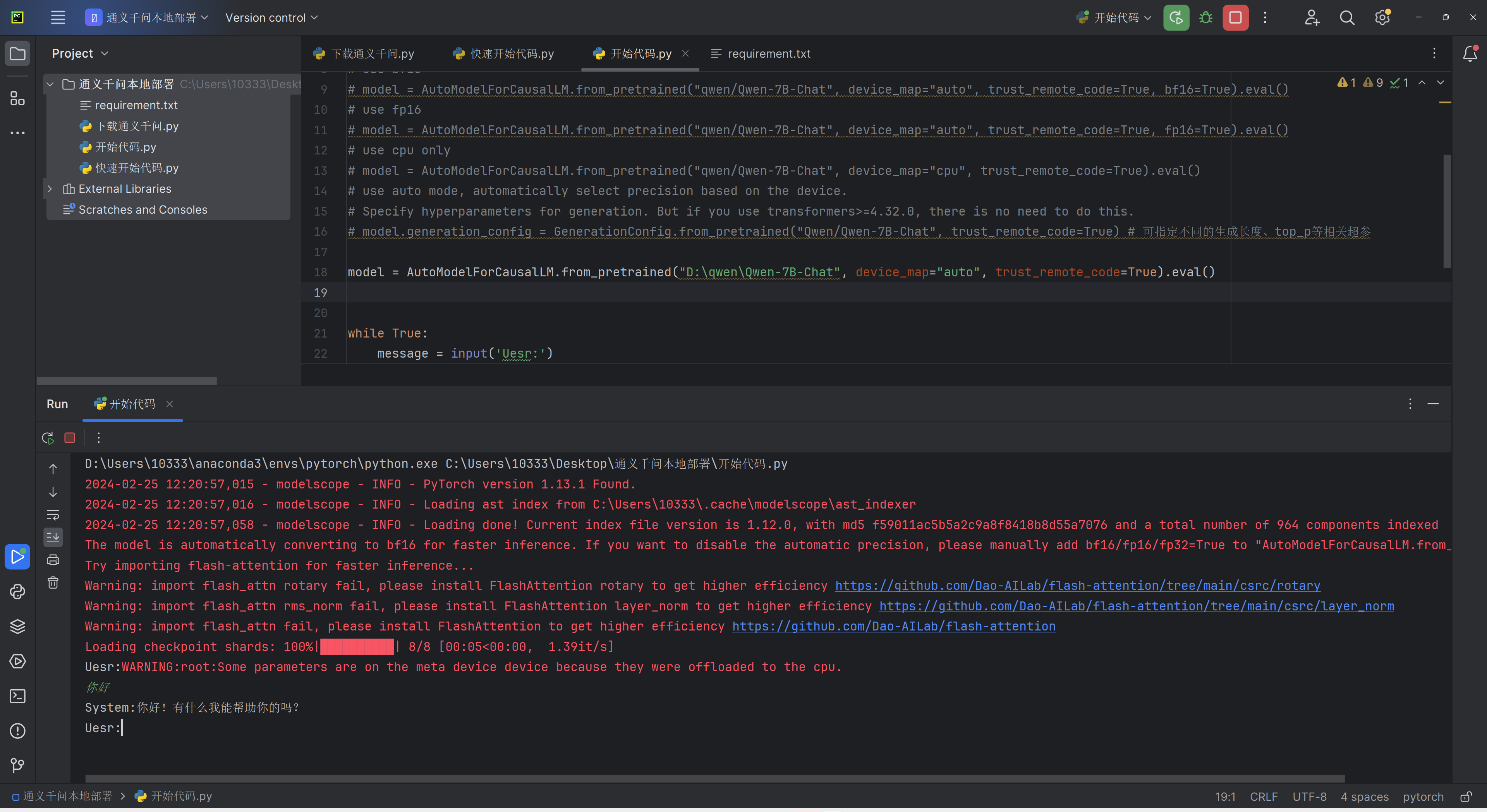Open flash-attention layer_norm GitHub link
The image size is (1487, 812).
(1136, 606)
